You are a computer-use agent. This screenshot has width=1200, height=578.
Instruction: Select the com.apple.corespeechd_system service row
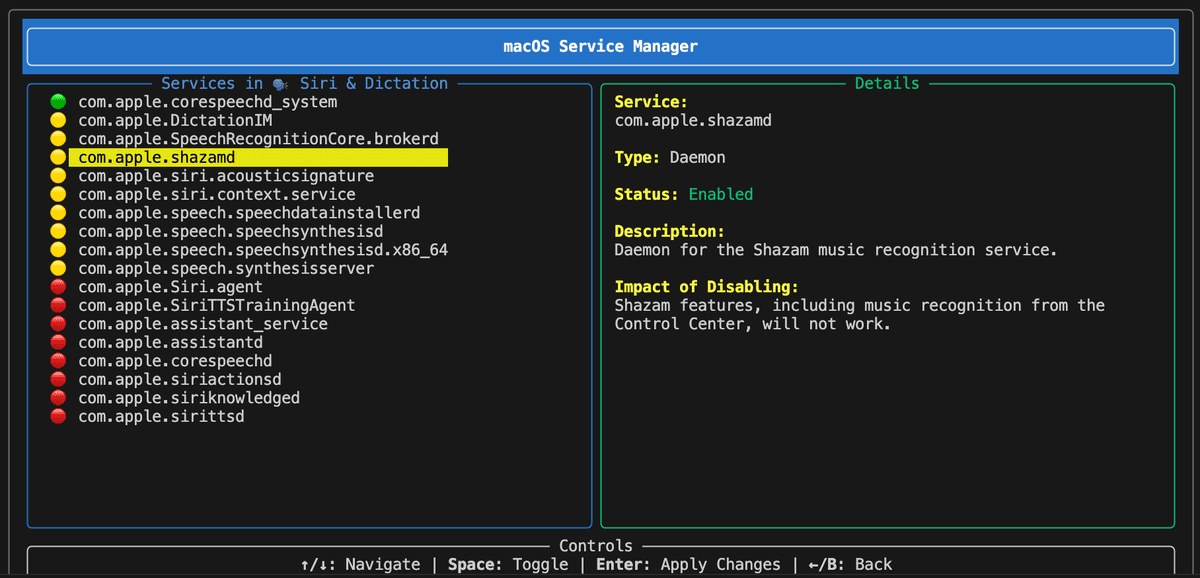(x=208, y=102)
